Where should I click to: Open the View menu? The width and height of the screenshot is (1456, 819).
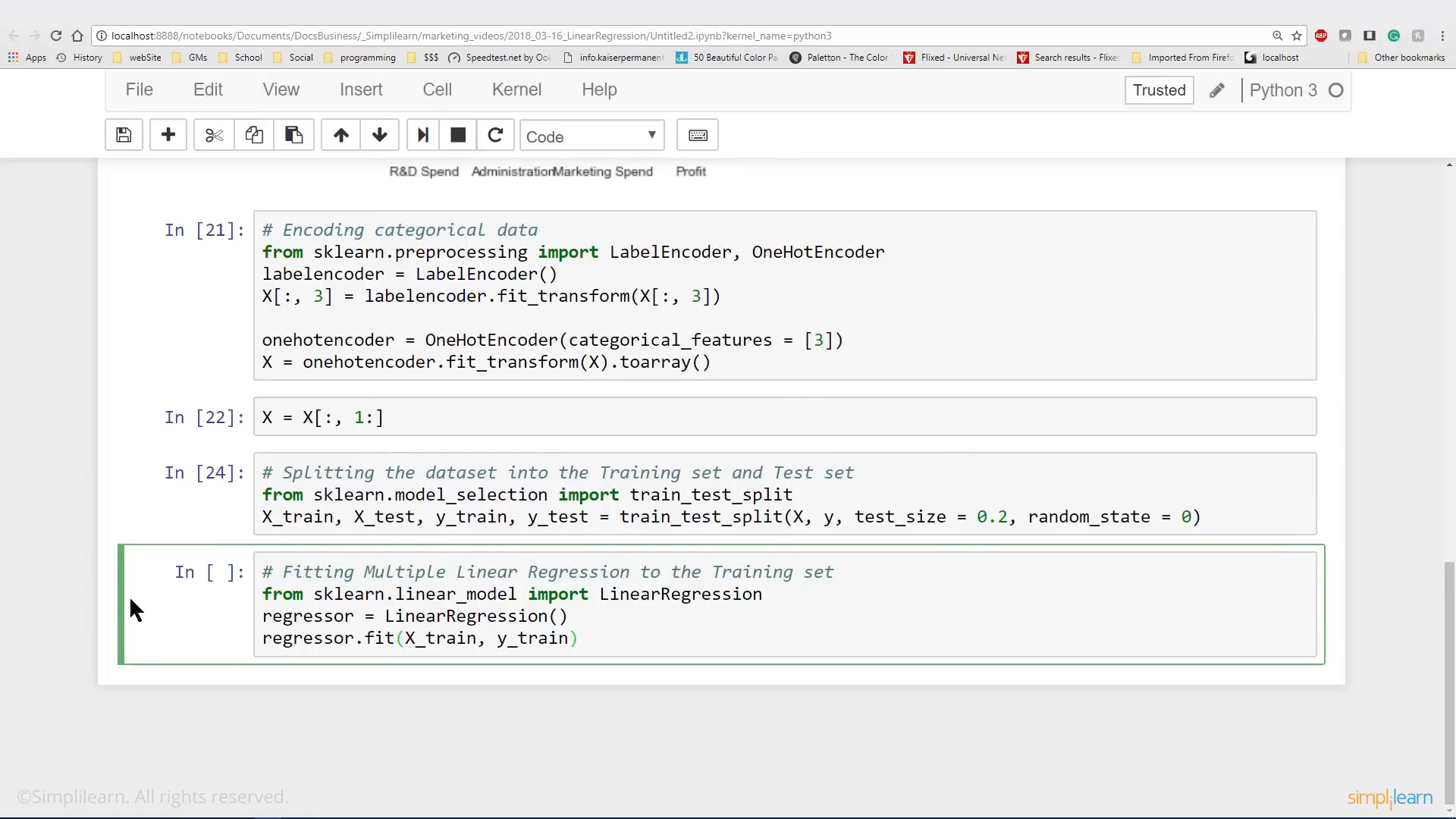(281, 89)
